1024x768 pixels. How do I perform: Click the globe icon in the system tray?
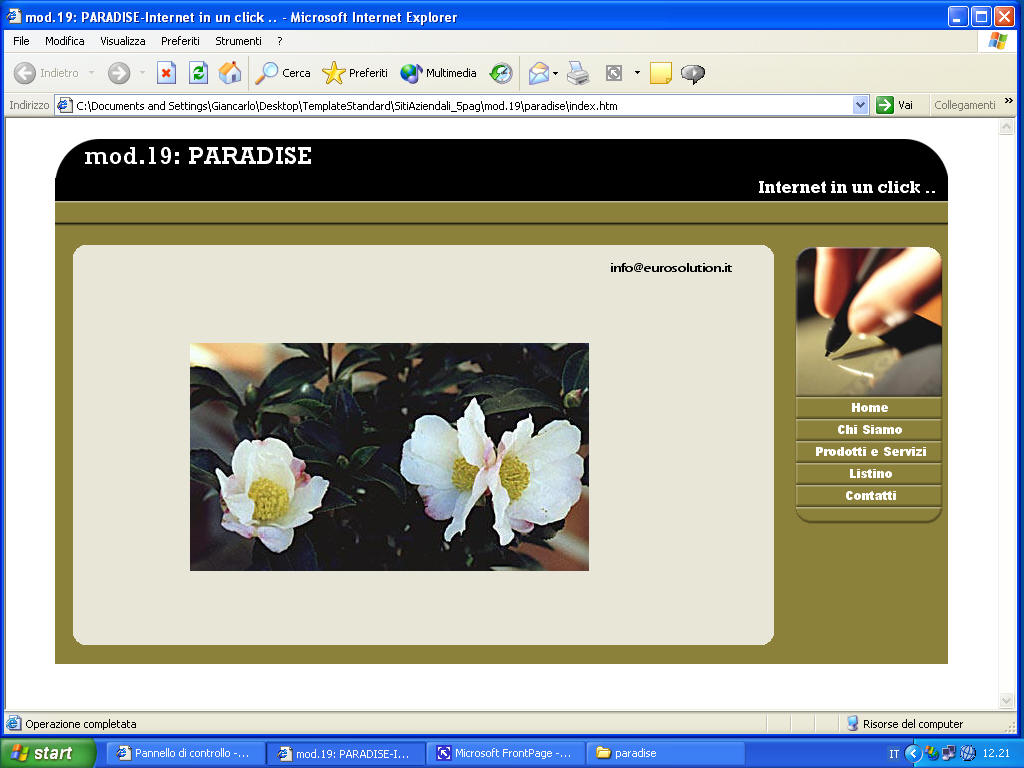coord(968,754)
